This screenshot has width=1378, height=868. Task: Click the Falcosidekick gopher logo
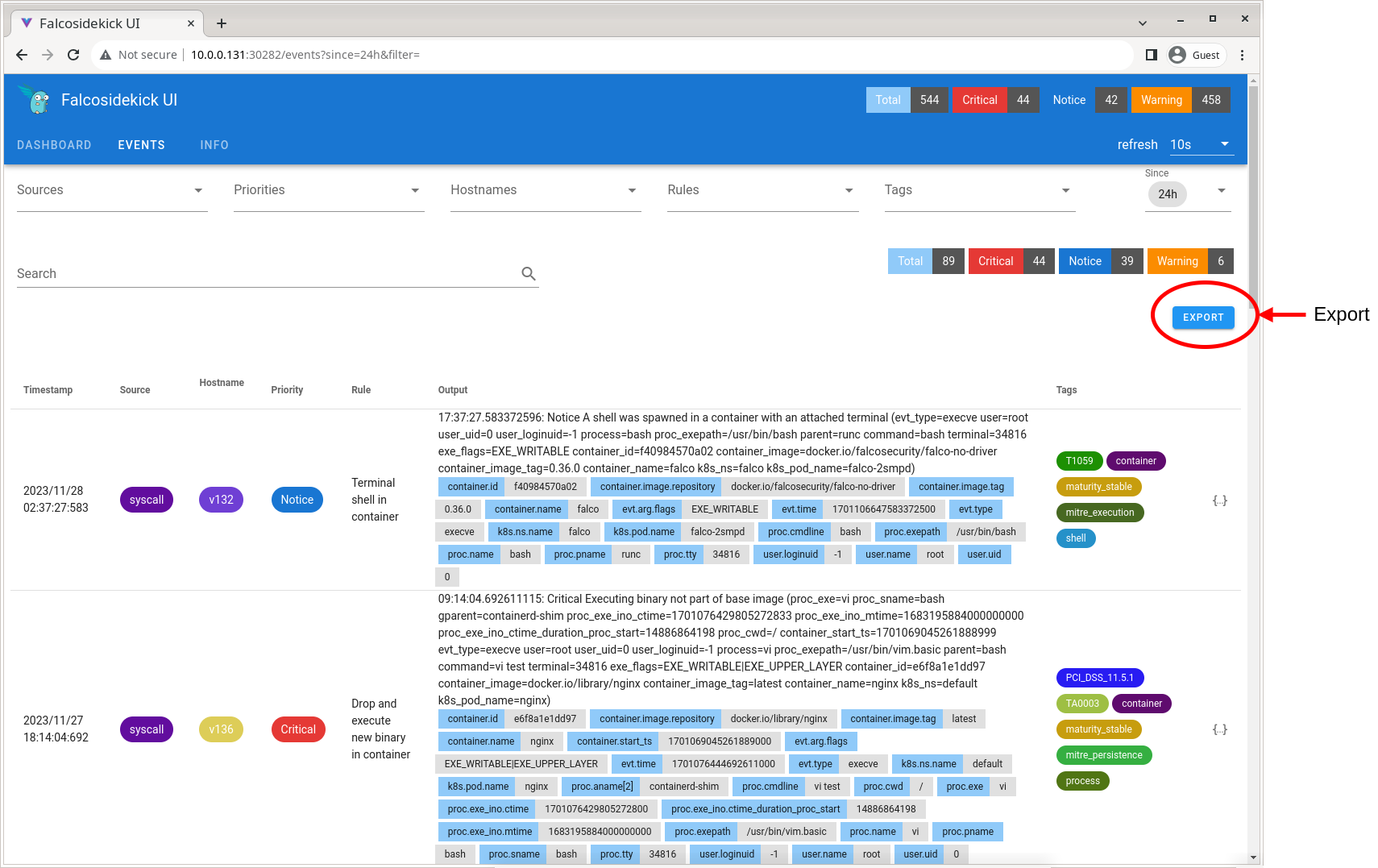click(x=34, y=99)
